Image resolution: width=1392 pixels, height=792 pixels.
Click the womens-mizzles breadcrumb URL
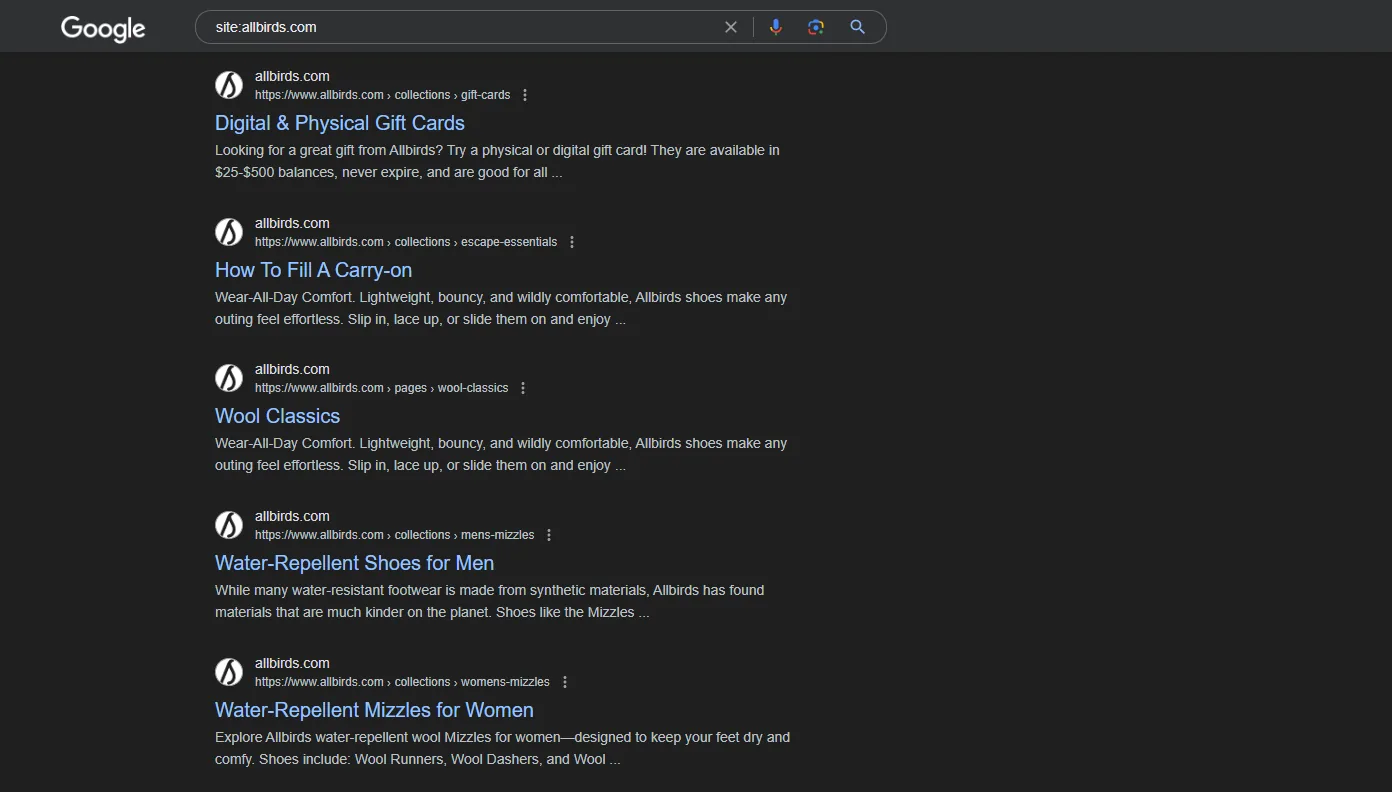coord(402,682)
